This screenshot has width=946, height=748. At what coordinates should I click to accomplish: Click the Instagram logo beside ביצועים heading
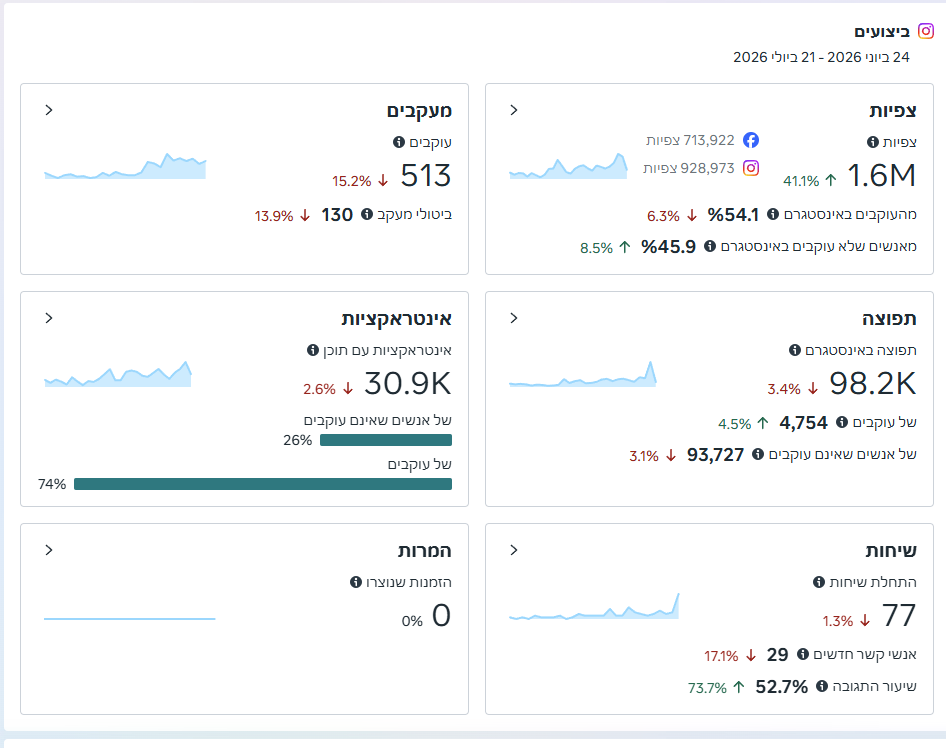(x=925, y=31)
